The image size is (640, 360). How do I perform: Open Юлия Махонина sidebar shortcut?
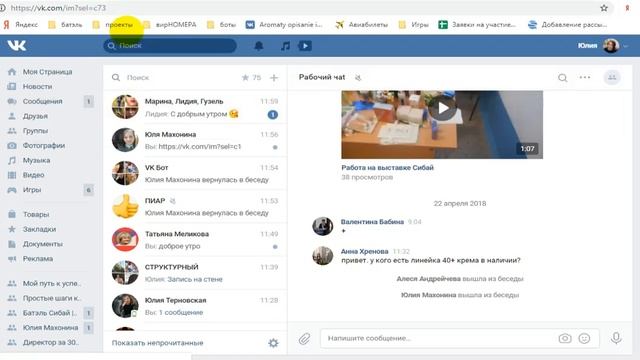[x=50, y=327]
